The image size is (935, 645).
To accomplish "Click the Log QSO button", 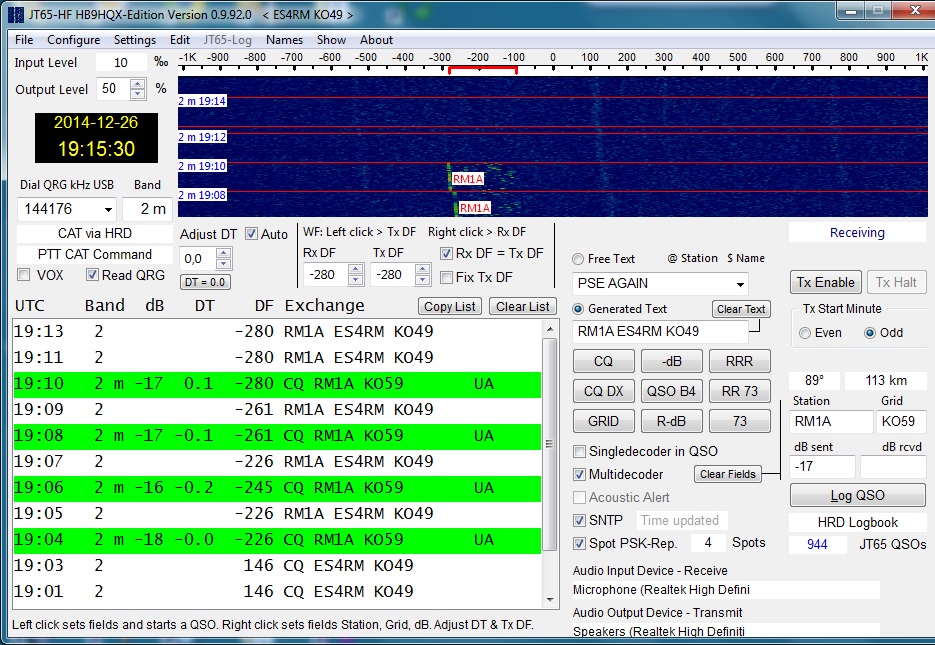I will [857, 496].
